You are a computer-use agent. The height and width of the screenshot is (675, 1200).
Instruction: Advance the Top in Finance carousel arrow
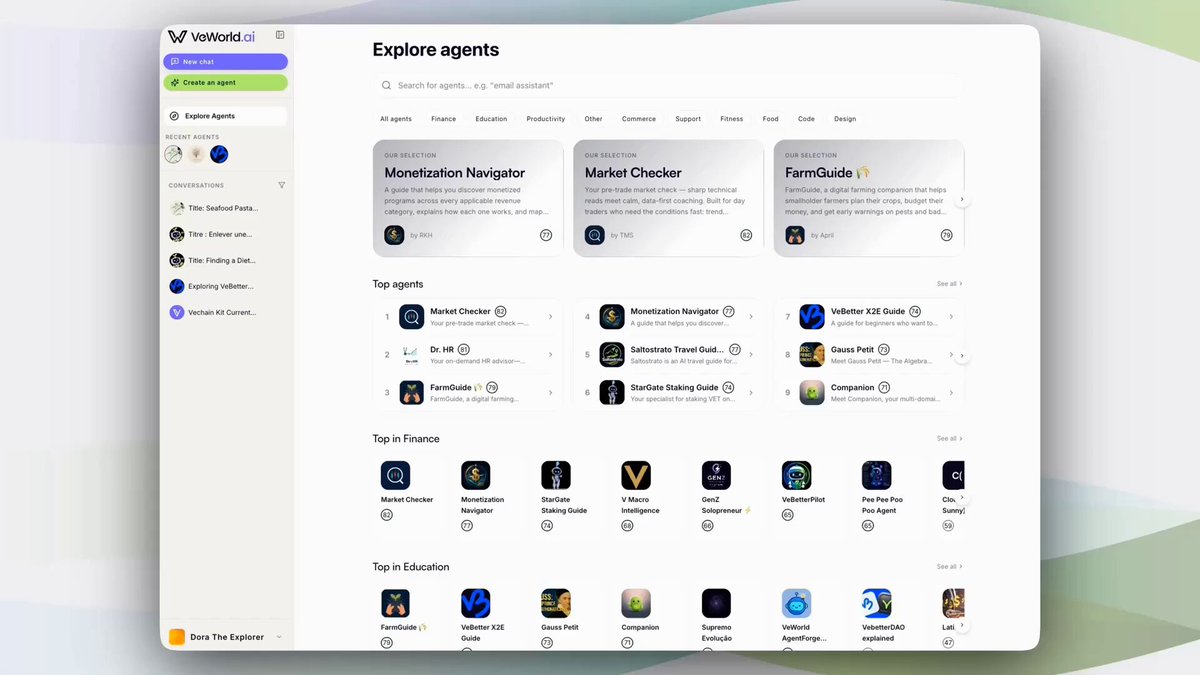point(962,497)
